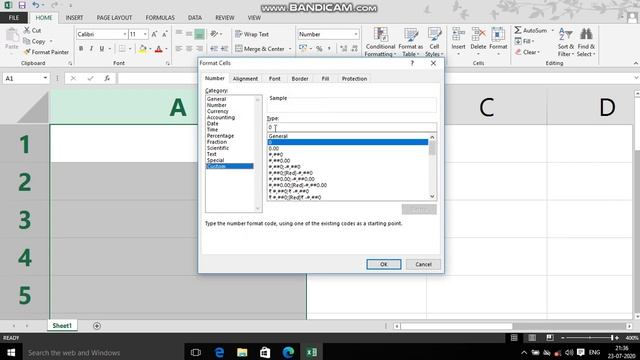Click the Conditional Formatting icon
640x360 pixels.
tap(380, 35)
